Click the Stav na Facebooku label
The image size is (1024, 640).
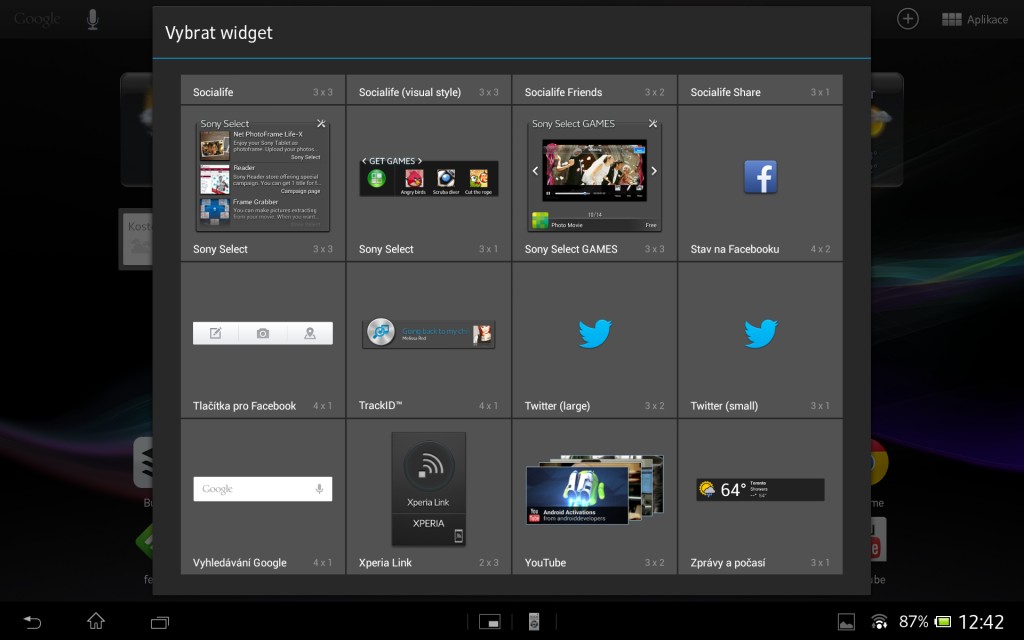pyautogui.click(x=735, y=249)
